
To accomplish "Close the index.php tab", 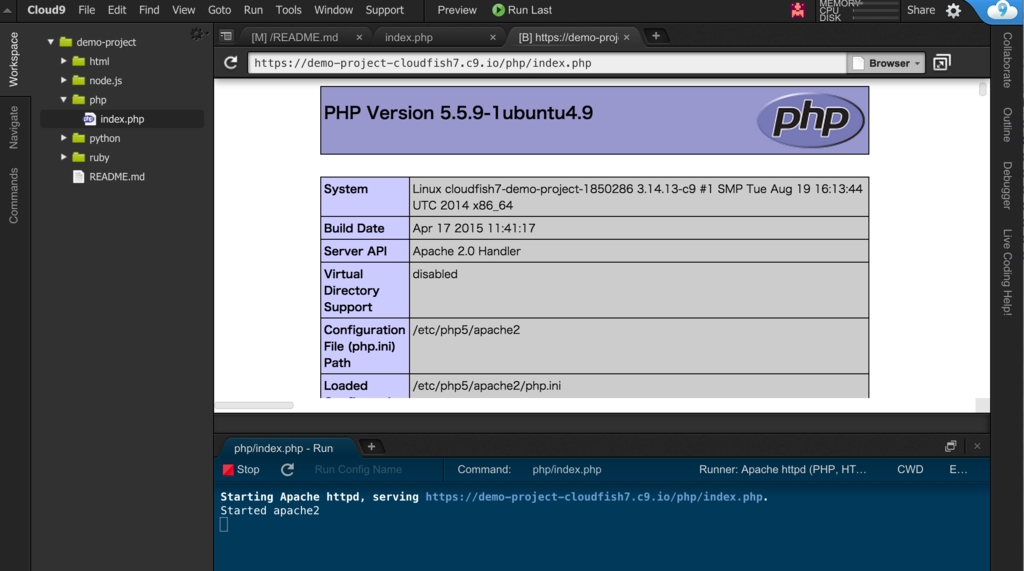I will point(493,37).
